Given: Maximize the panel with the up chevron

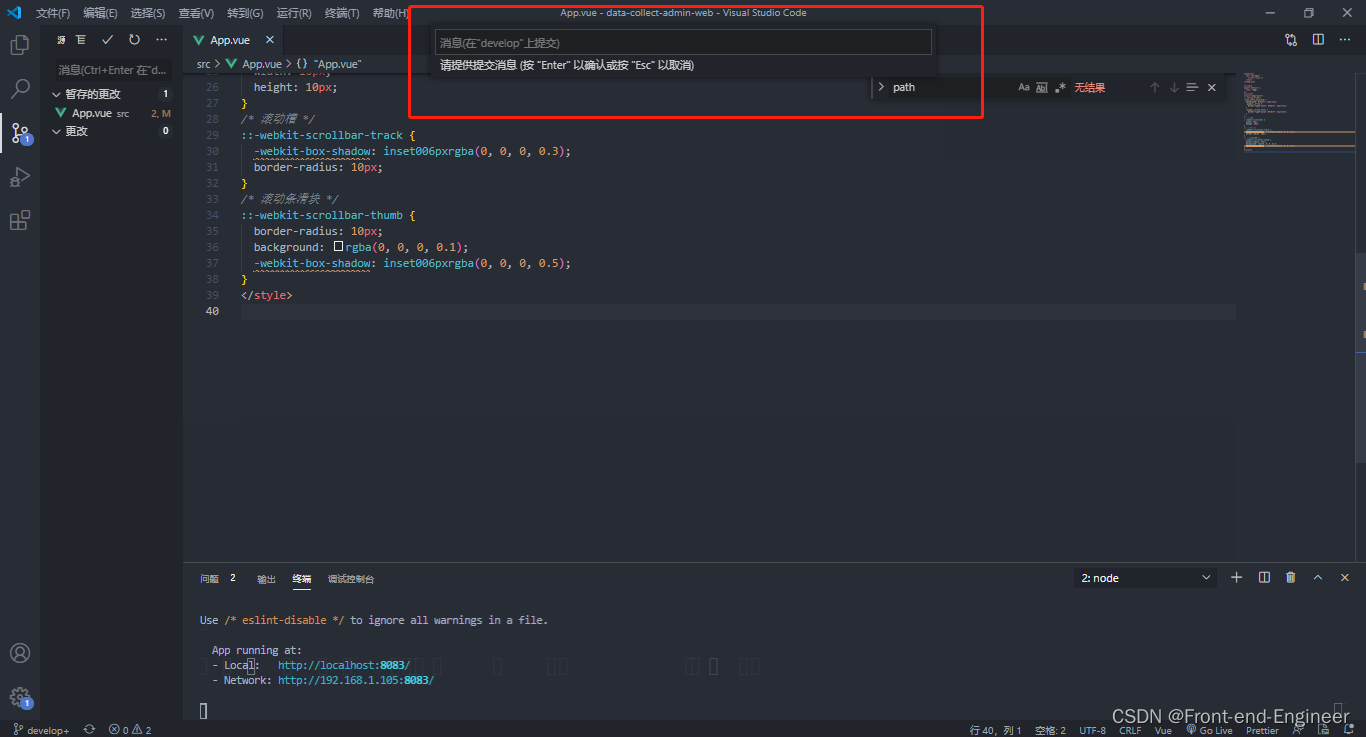Looking at the screenshot, I should click(x=1318, y=578).
